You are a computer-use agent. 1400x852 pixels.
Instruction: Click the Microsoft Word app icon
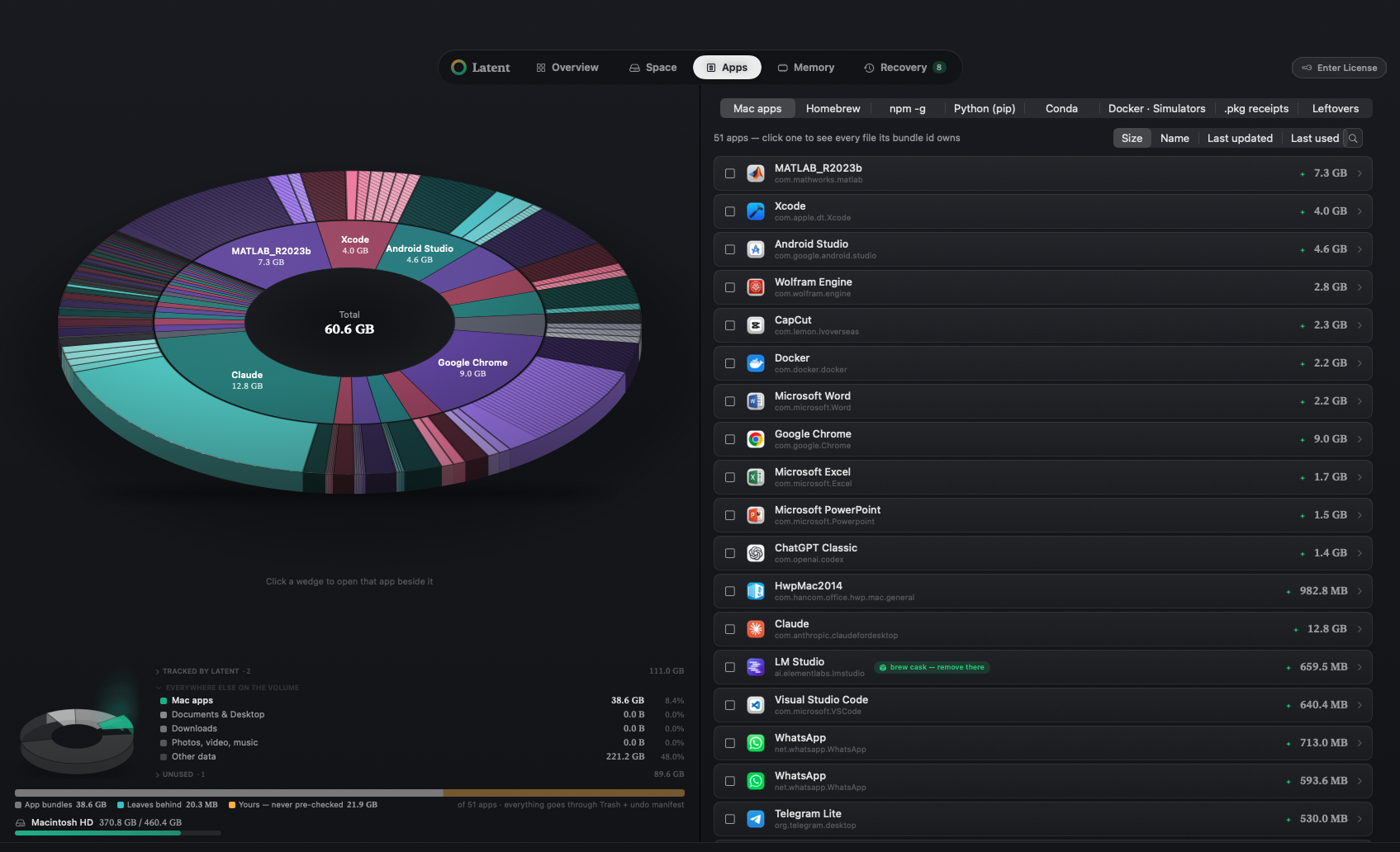(756, 401)
